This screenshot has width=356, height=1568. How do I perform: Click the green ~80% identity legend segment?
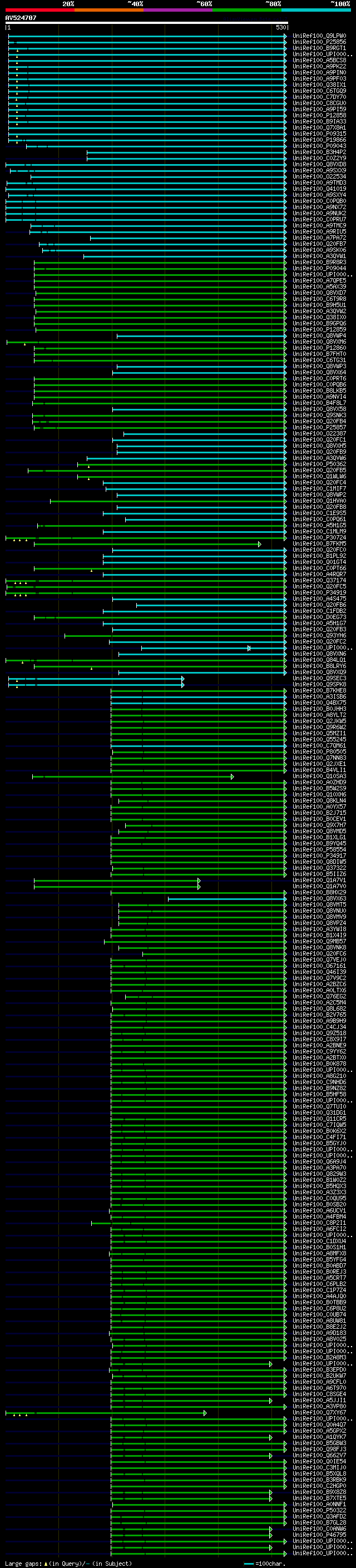[247, 10]
